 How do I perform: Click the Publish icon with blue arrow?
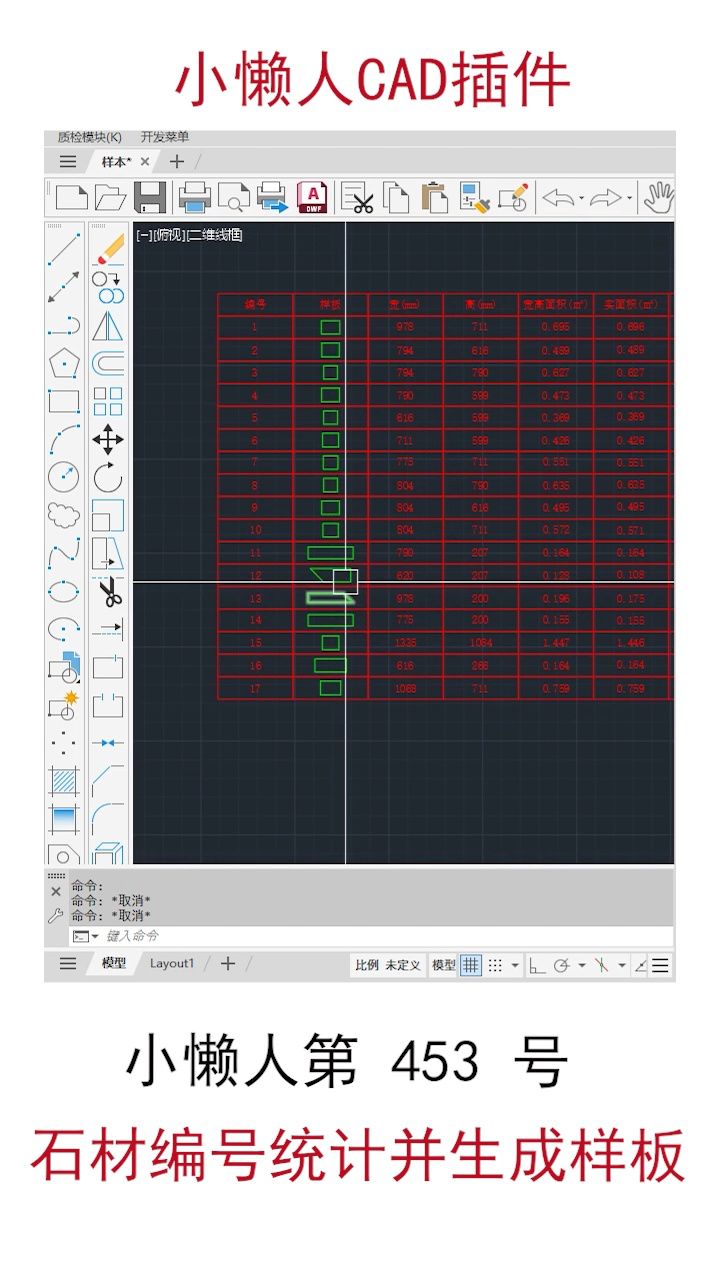point(273,197)
